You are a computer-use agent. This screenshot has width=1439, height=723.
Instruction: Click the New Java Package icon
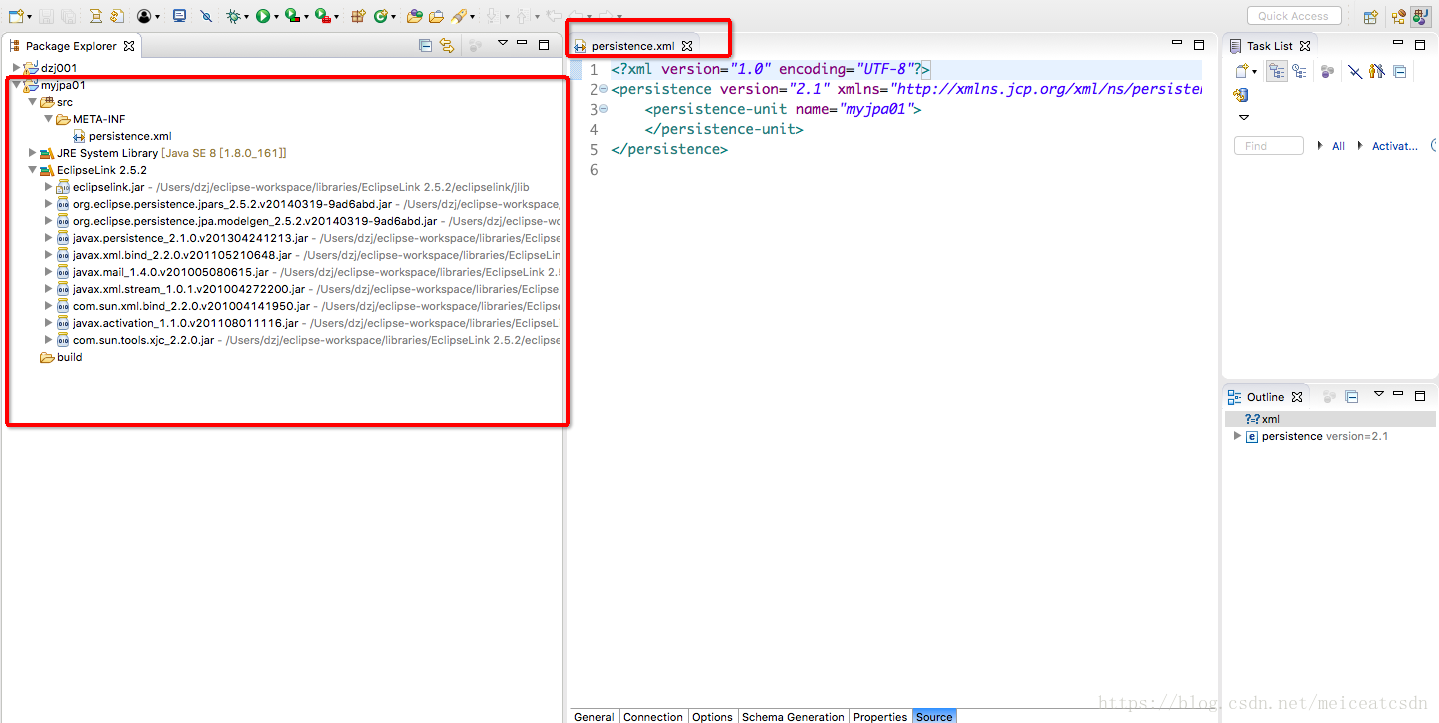point(357,16)
